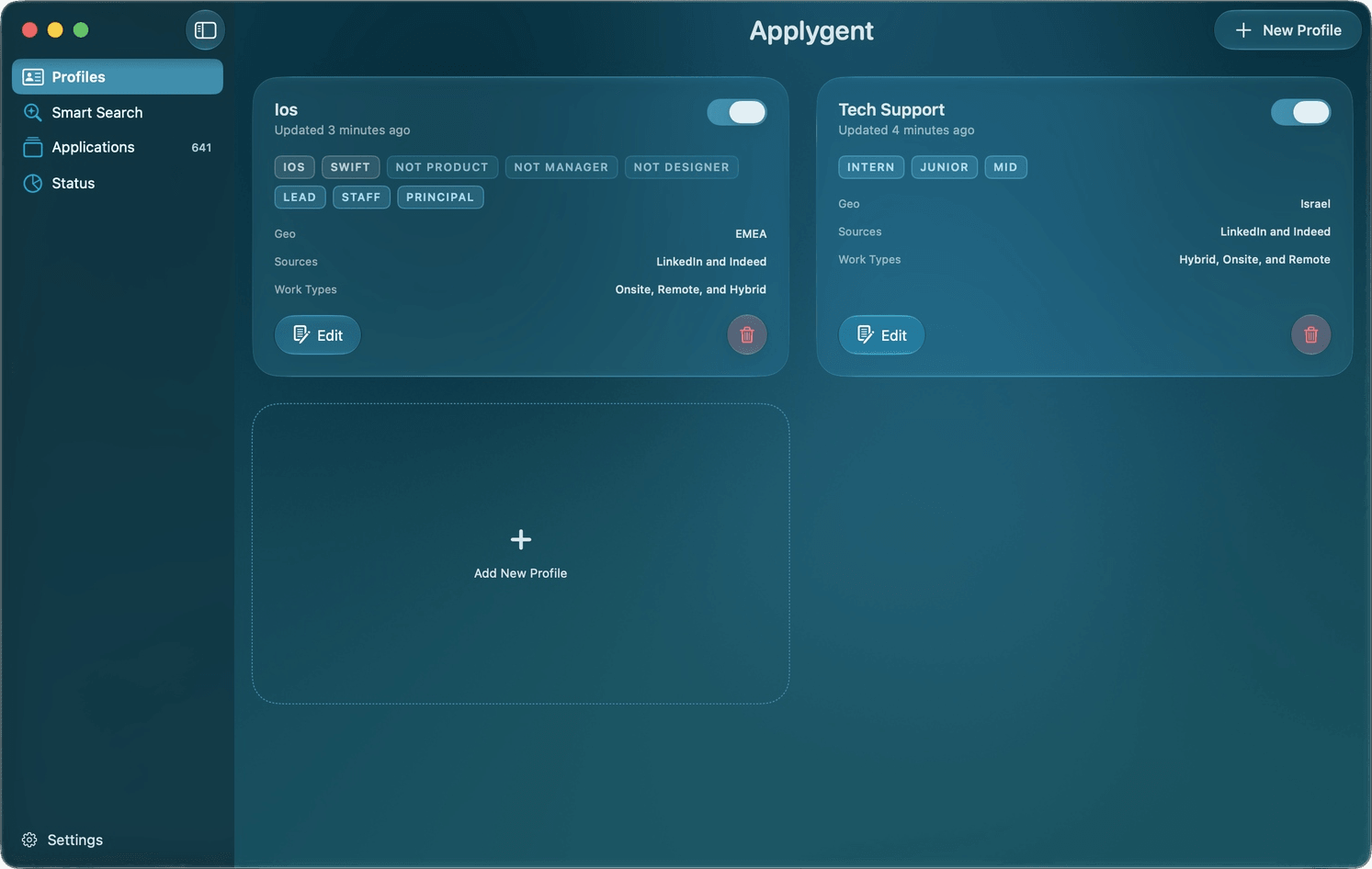
Task: Toggle the sidebar visibility icon
Action: (205, 30)
